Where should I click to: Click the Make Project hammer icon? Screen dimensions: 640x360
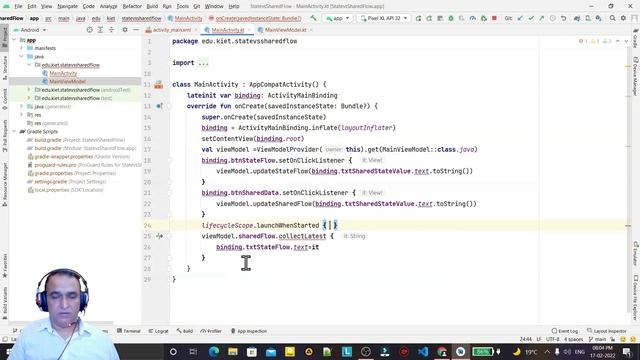(x=313, y=18)
